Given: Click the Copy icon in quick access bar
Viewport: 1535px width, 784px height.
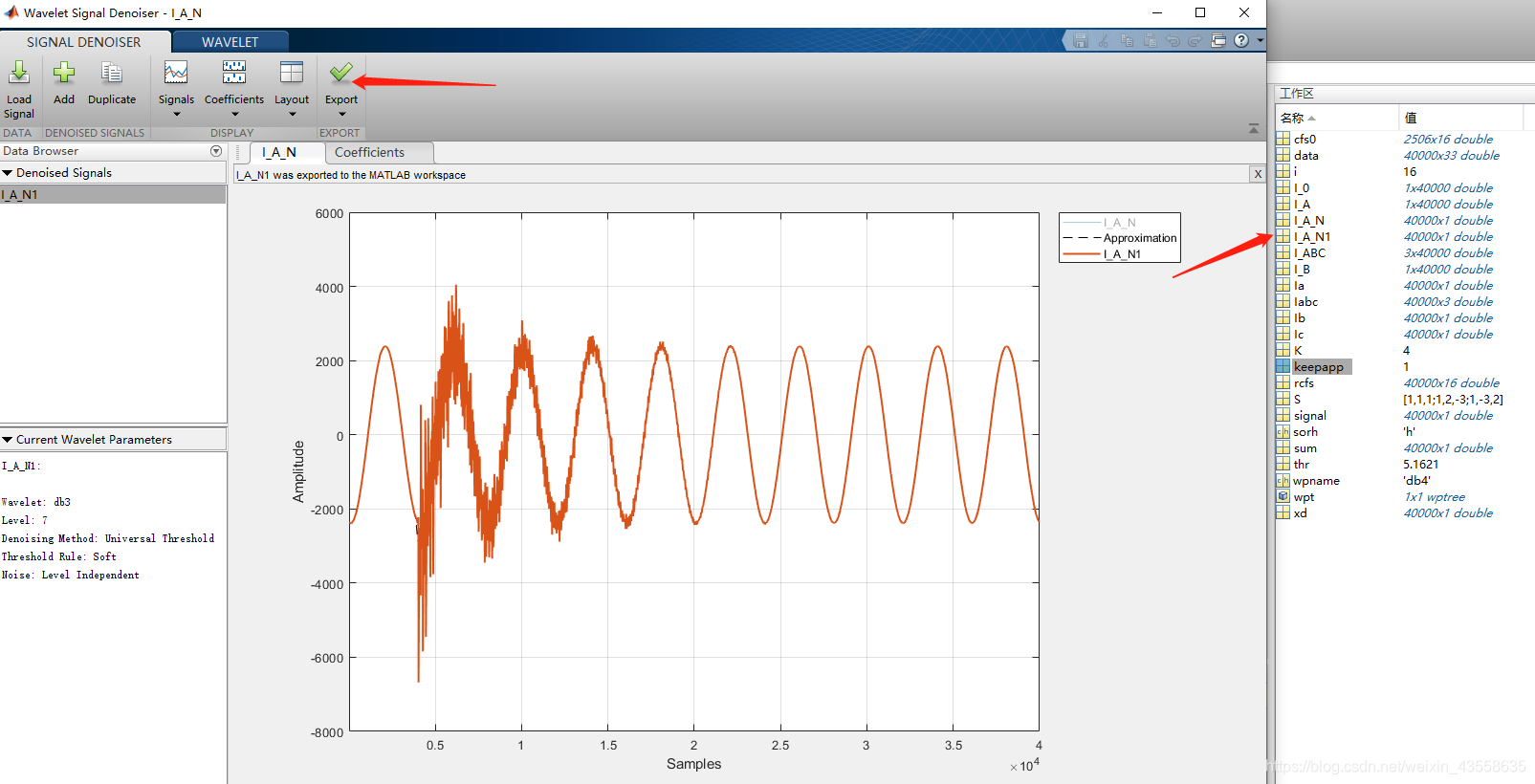Looking at the screenshot, I should pyautogui.click(x=1127, y=41).
